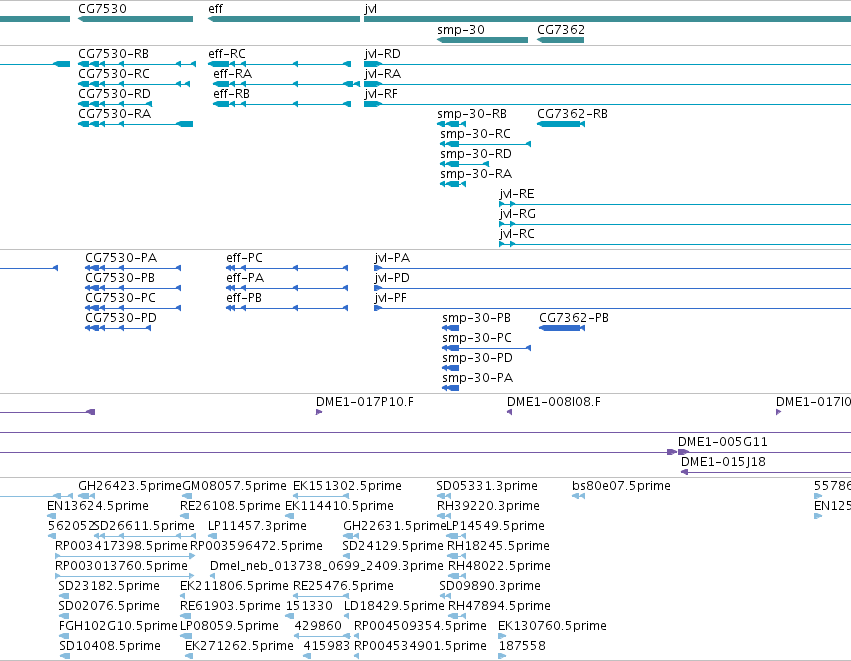Click the eff gene bar
The width and height of the screenshot is (851, 661).
pos(284,19)
